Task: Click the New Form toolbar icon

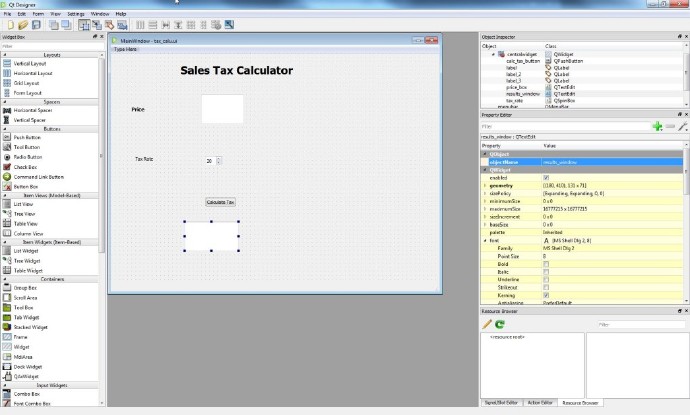Action: point(11,25)
